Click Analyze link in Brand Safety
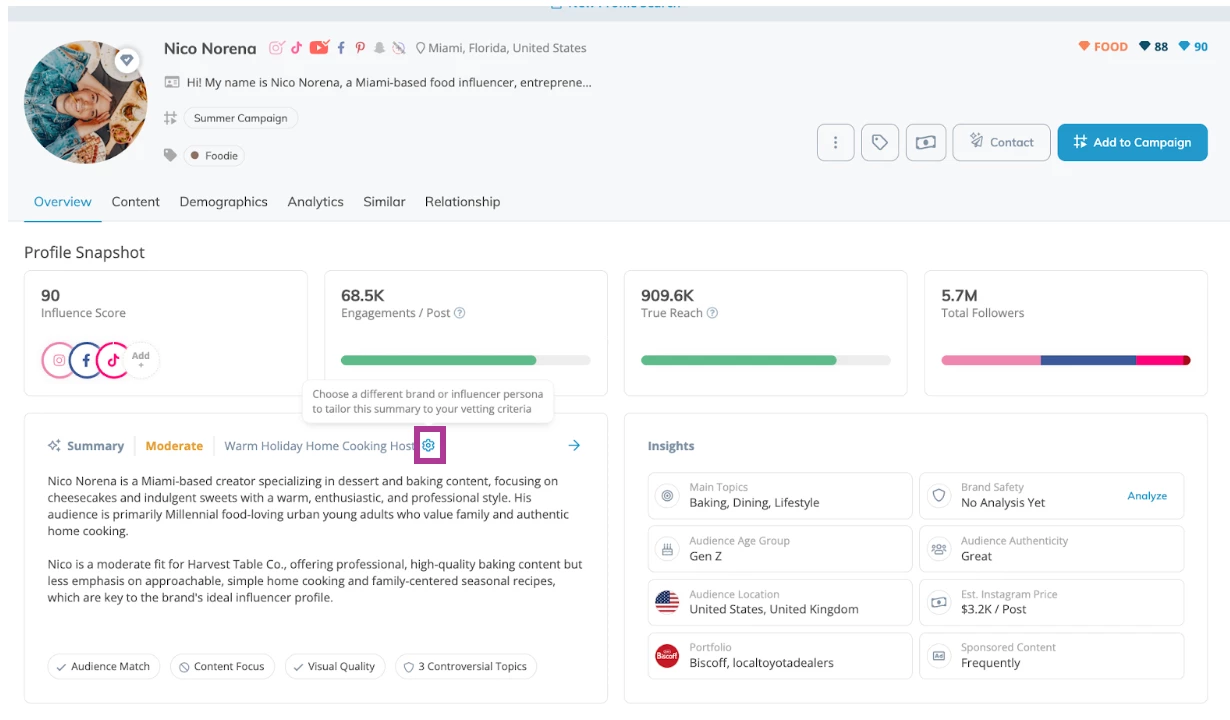 click(x=1147, y=496)
